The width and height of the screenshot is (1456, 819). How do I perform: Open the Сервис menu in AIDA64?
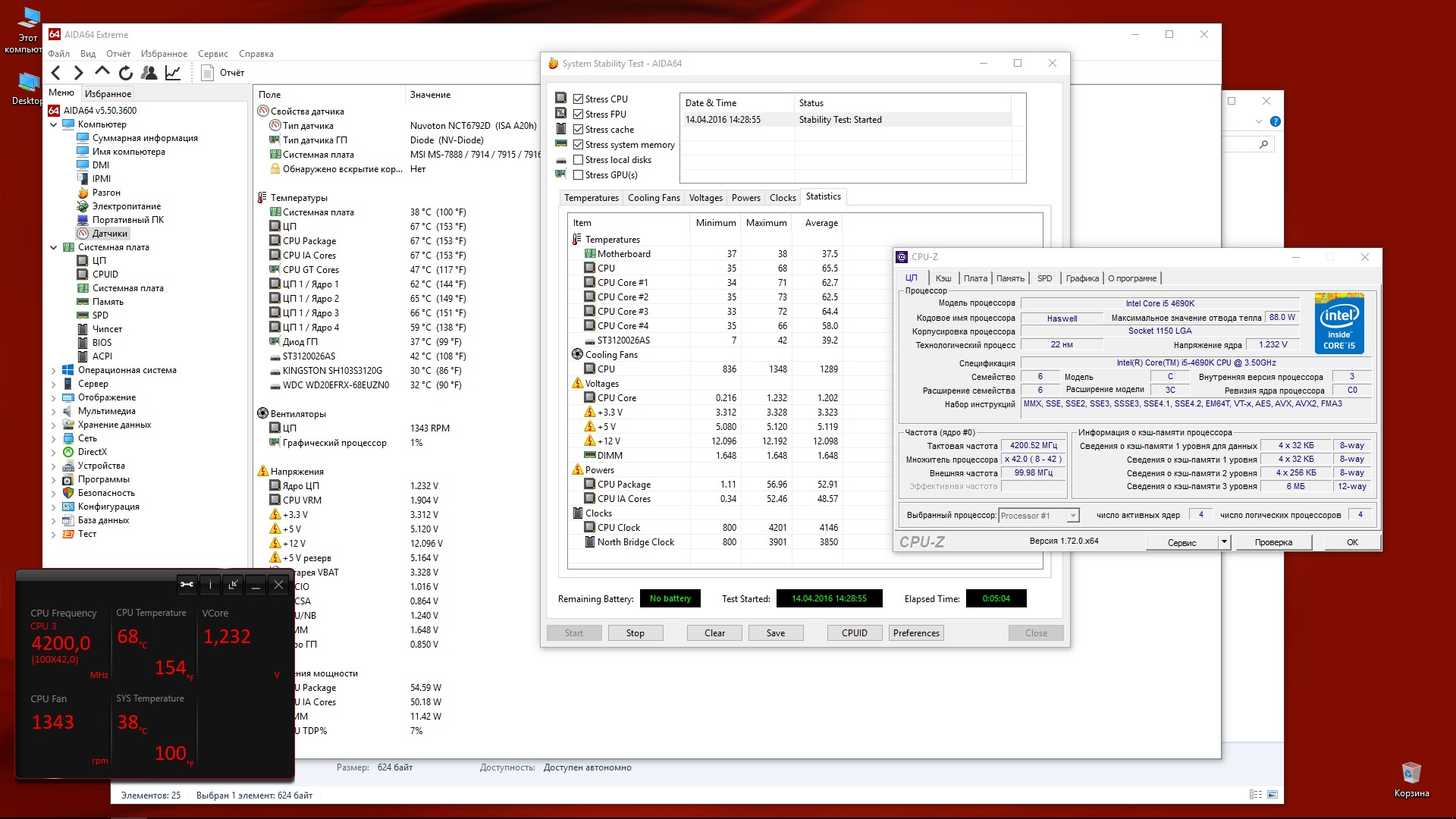click(212, 54)
